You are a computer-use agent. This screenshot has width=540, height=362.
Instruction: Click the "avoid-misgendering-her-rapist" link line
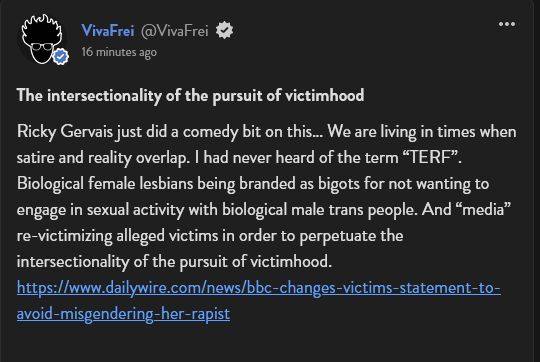click(x=123, y=314)
